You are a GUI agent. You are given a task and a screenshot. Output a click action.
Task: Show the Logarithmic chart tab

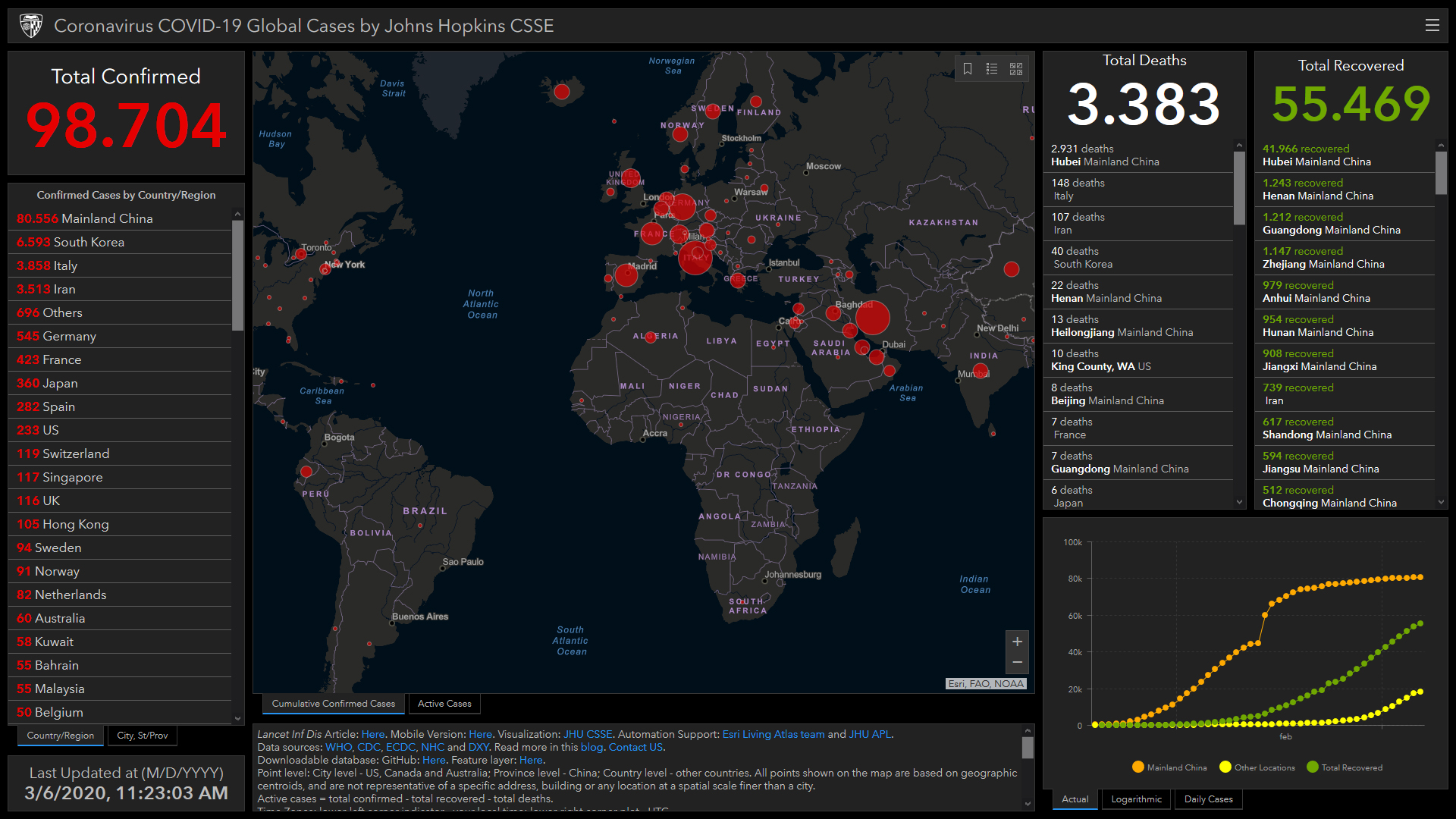tap(1136, 799)
